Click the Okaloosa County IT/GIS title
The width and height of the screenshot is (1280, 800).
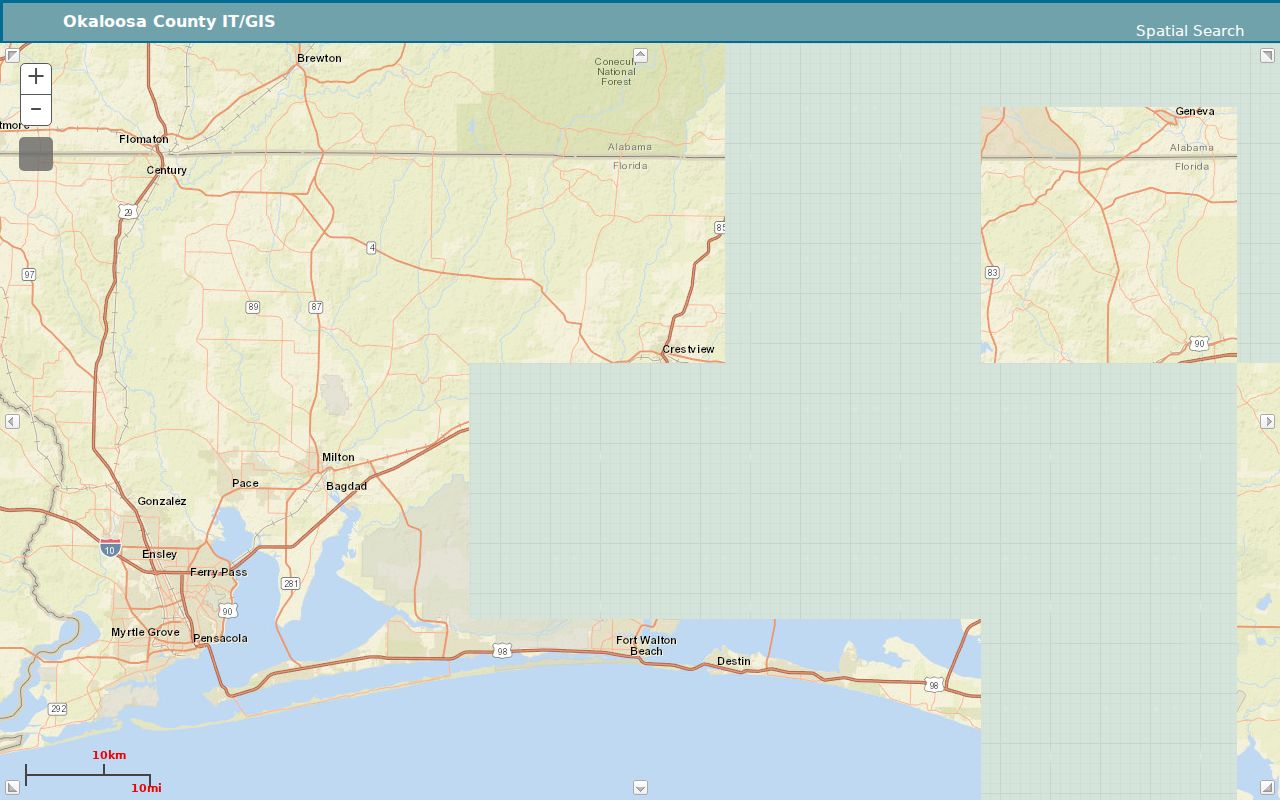(x=169, y=21)
